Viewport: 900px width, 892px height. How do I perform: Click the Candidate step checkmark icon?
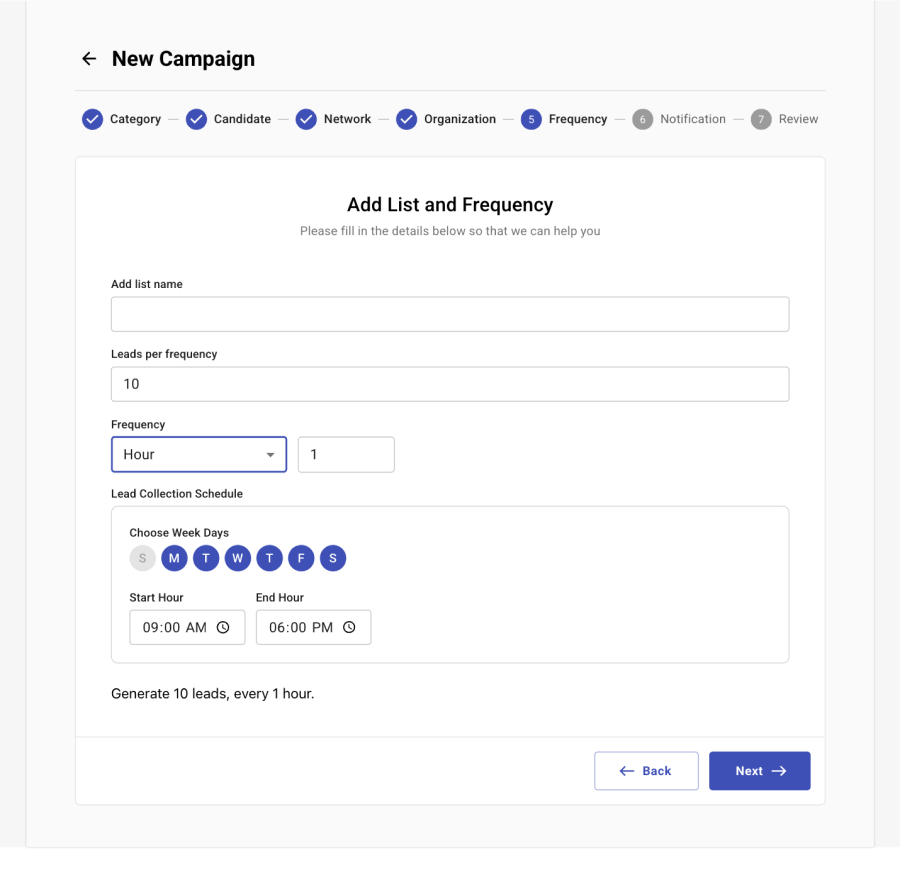196,119
